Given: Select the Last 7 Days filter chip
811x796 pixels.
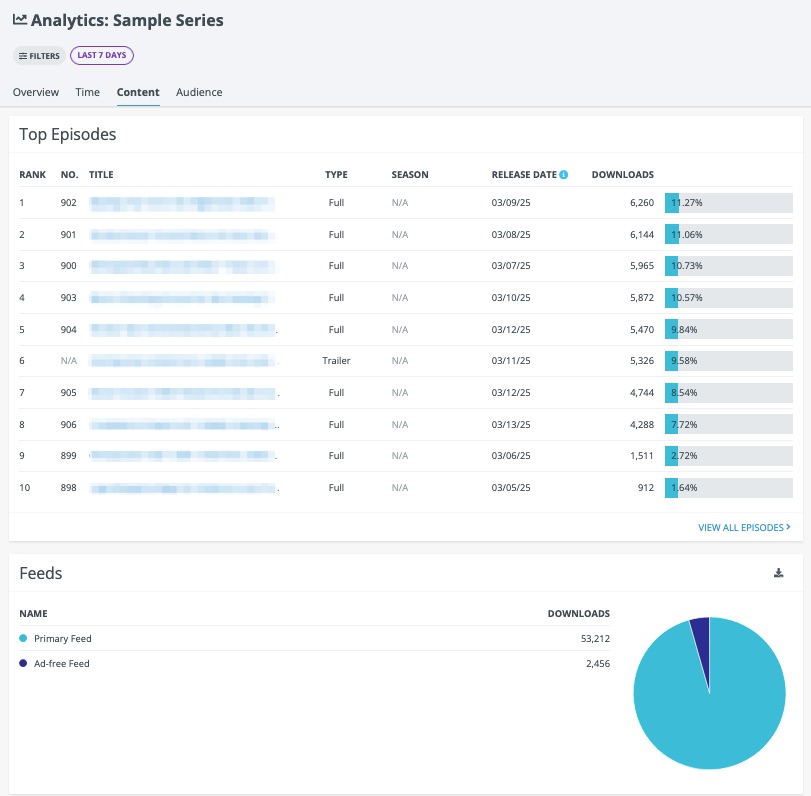Looking at the screenshot, I should pos(102,55).
